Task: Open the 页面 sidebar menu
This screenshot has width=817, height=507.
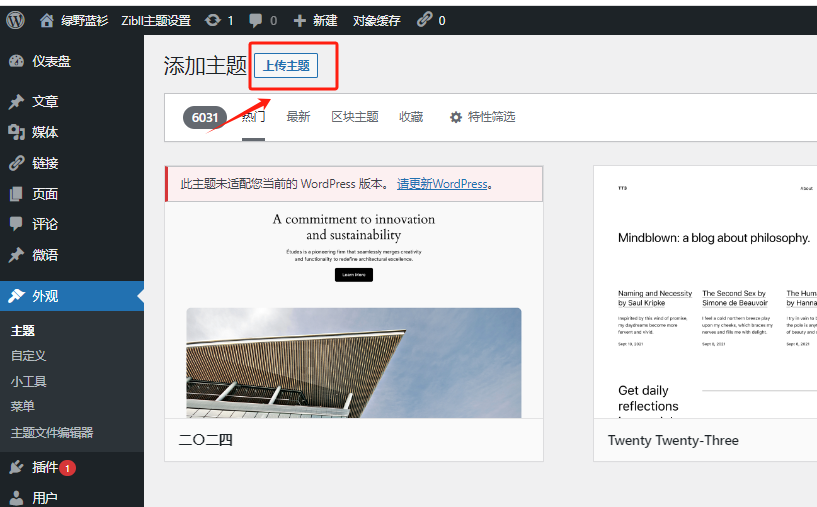Action: click(x=45, y=194)
